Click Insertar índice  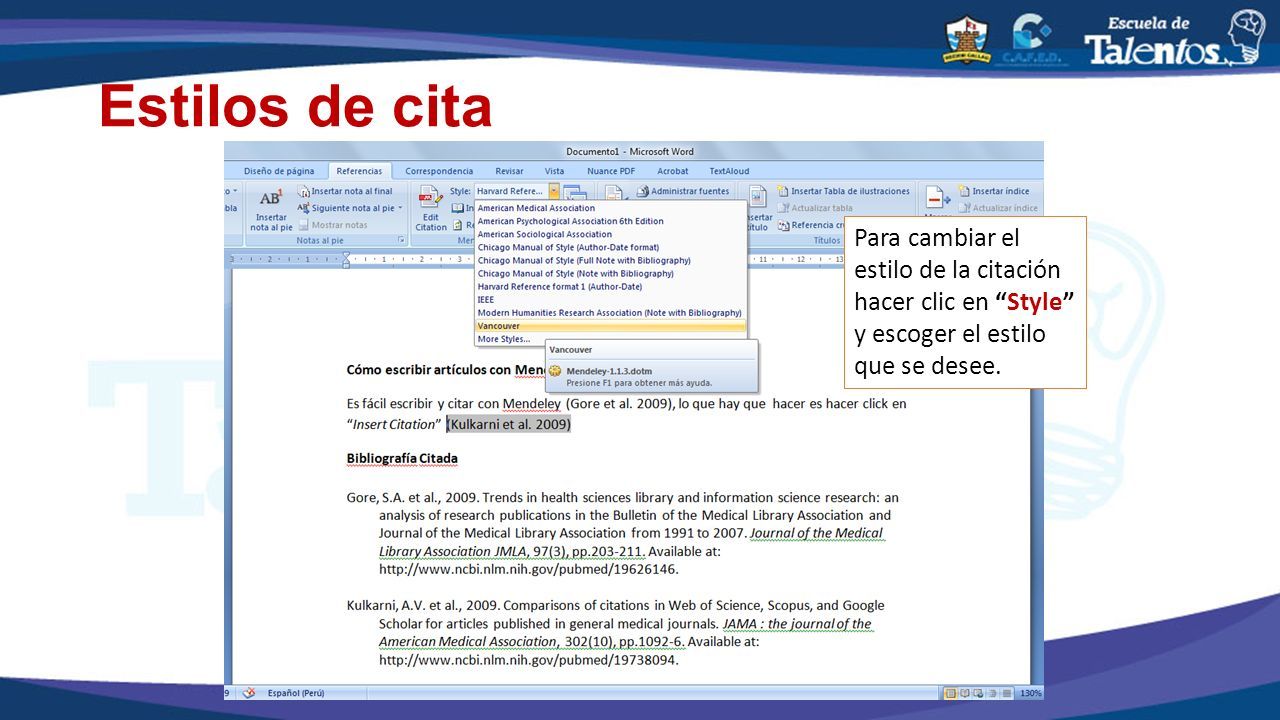tap(993, 191)
